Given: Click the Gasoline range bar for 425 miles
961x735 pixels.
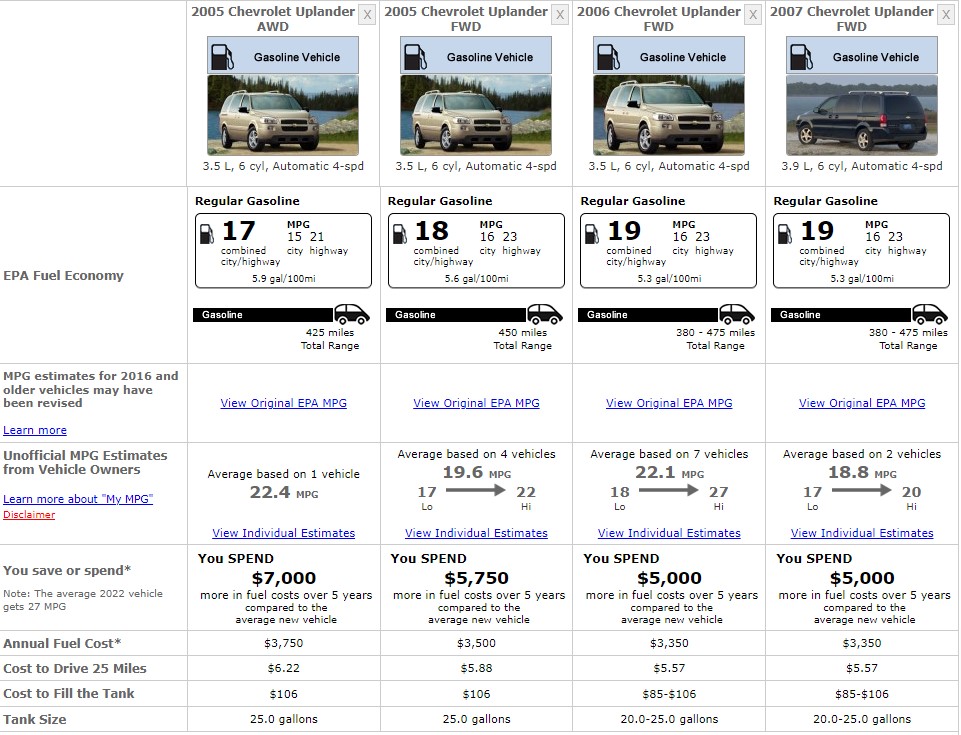Looking at the screenshot, I should [x=264, y=314].
